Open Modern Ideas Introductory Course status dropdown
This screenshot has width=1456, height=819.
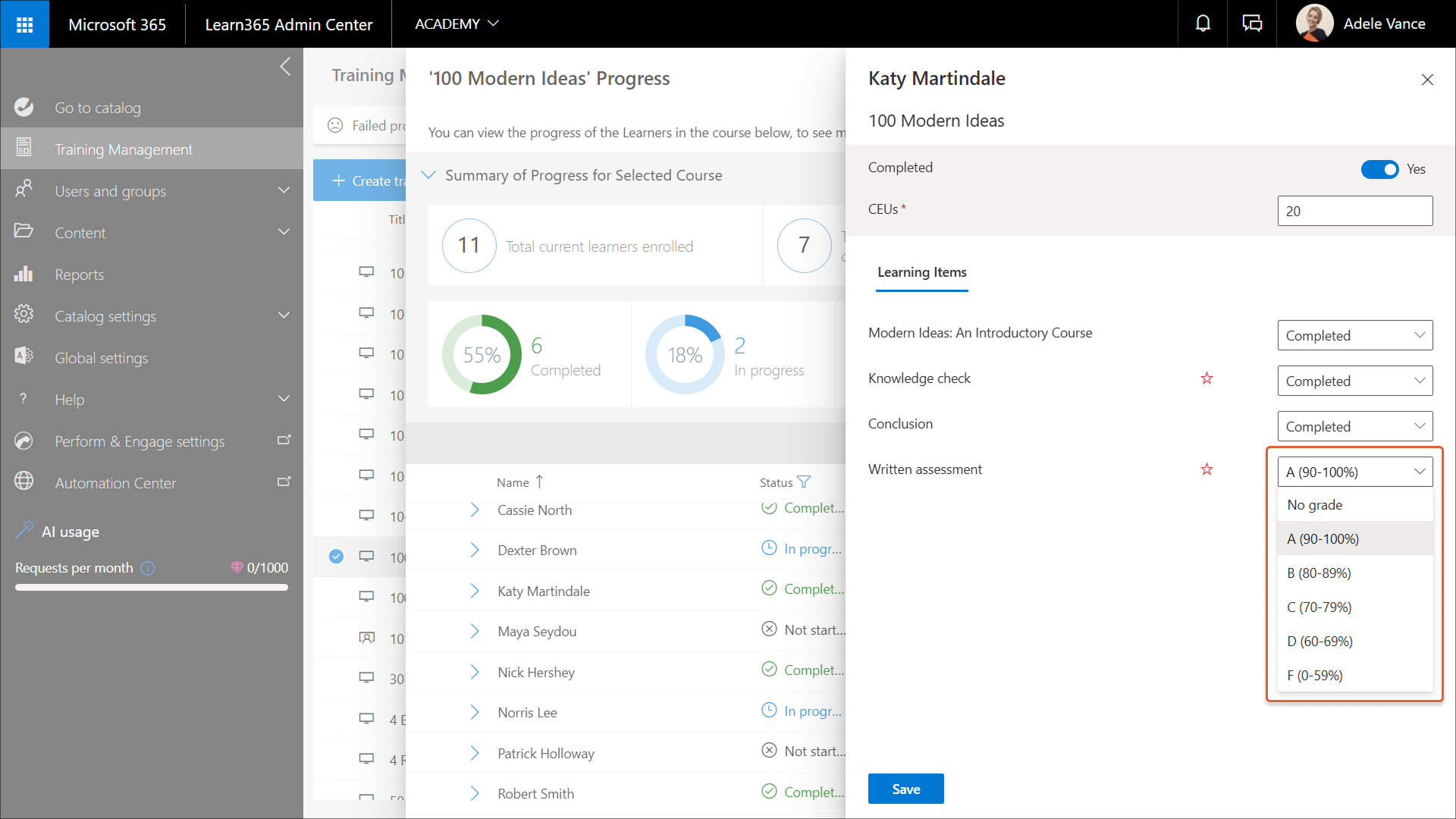tap(1354, 335)
